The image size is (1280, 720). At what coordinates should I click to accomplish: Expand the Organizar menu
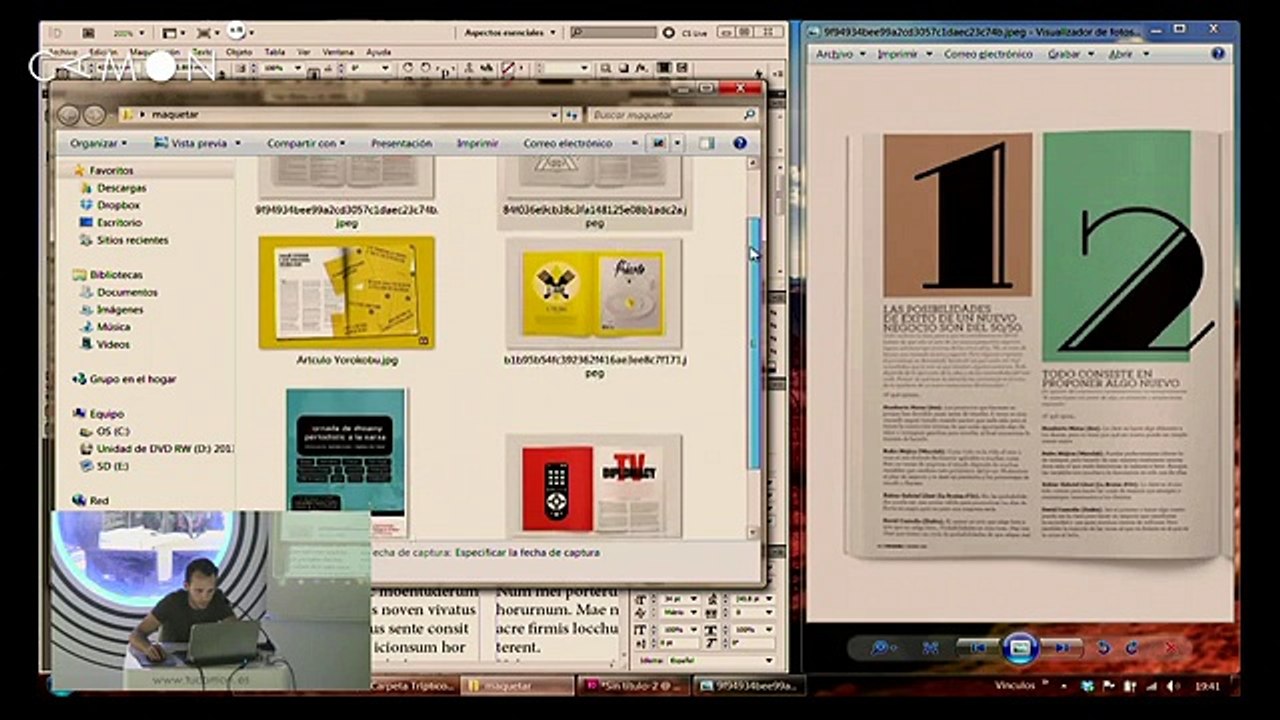pyautogui.click(x=99, y=143)
